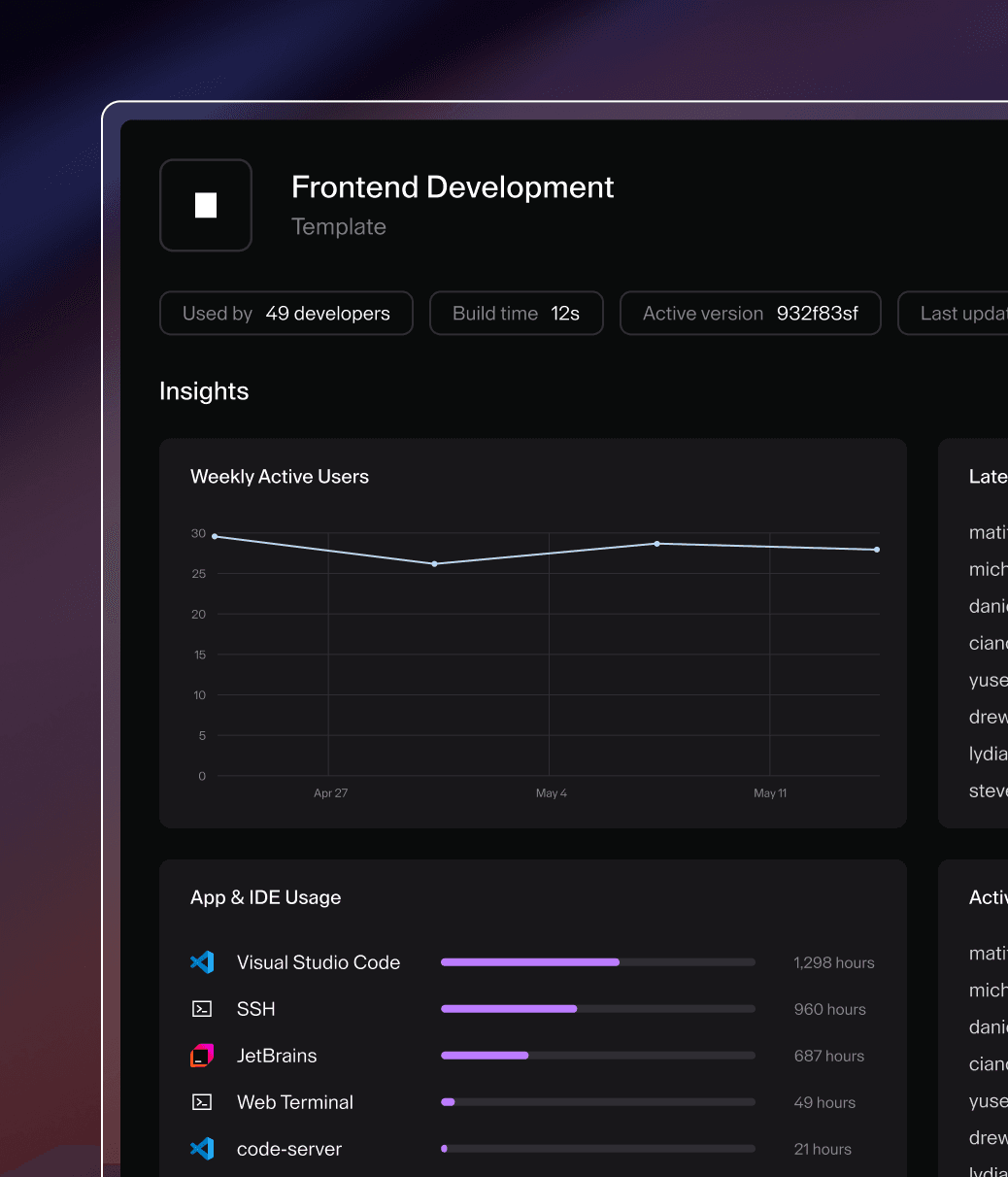Click the Template subtitle
1008x1177 pixels.
(x=339, y=227)
